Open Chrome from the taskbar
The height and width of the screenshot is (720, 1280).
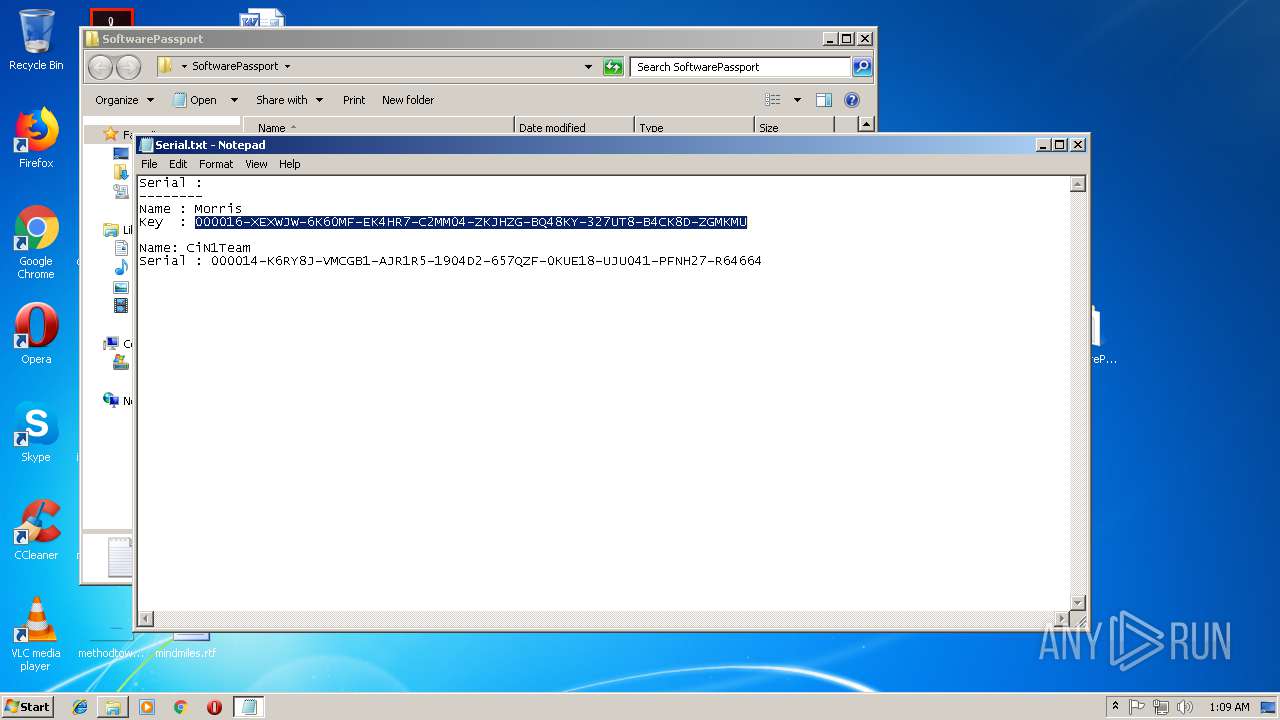[x=180, y=707]
